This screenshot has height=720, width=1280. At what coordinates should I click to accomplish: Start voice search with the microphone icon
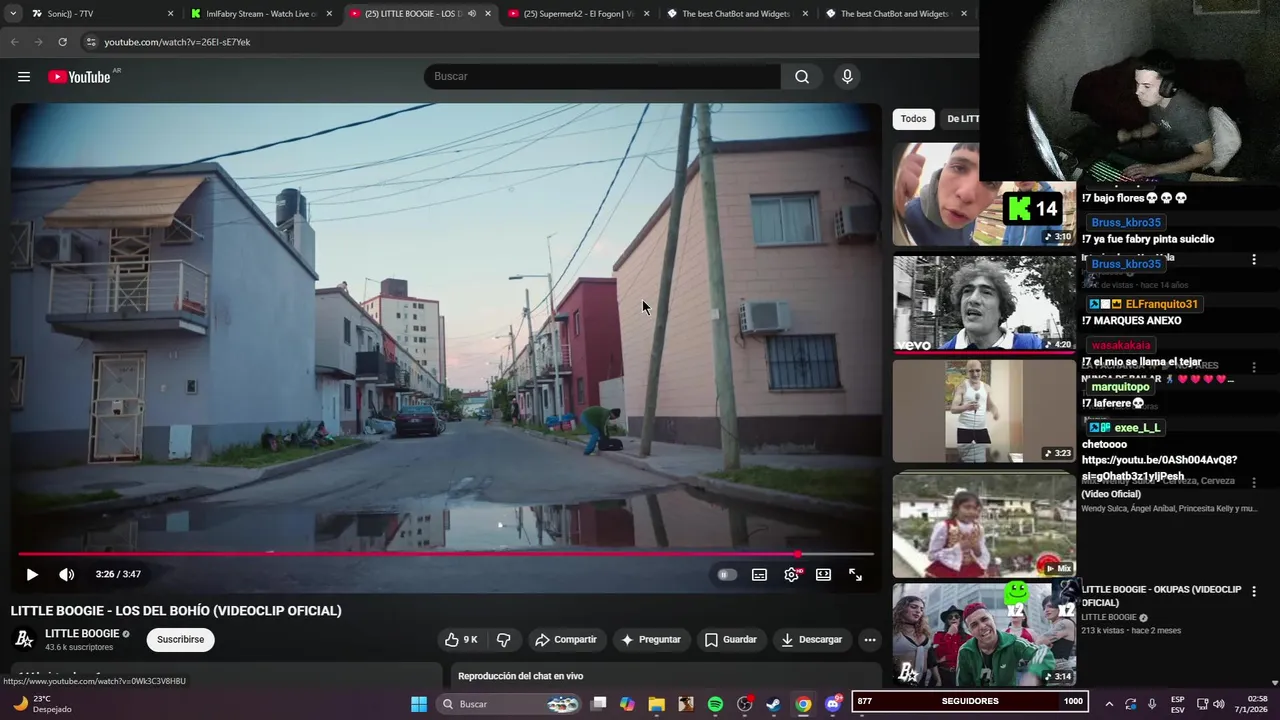(x=847, y=77)
